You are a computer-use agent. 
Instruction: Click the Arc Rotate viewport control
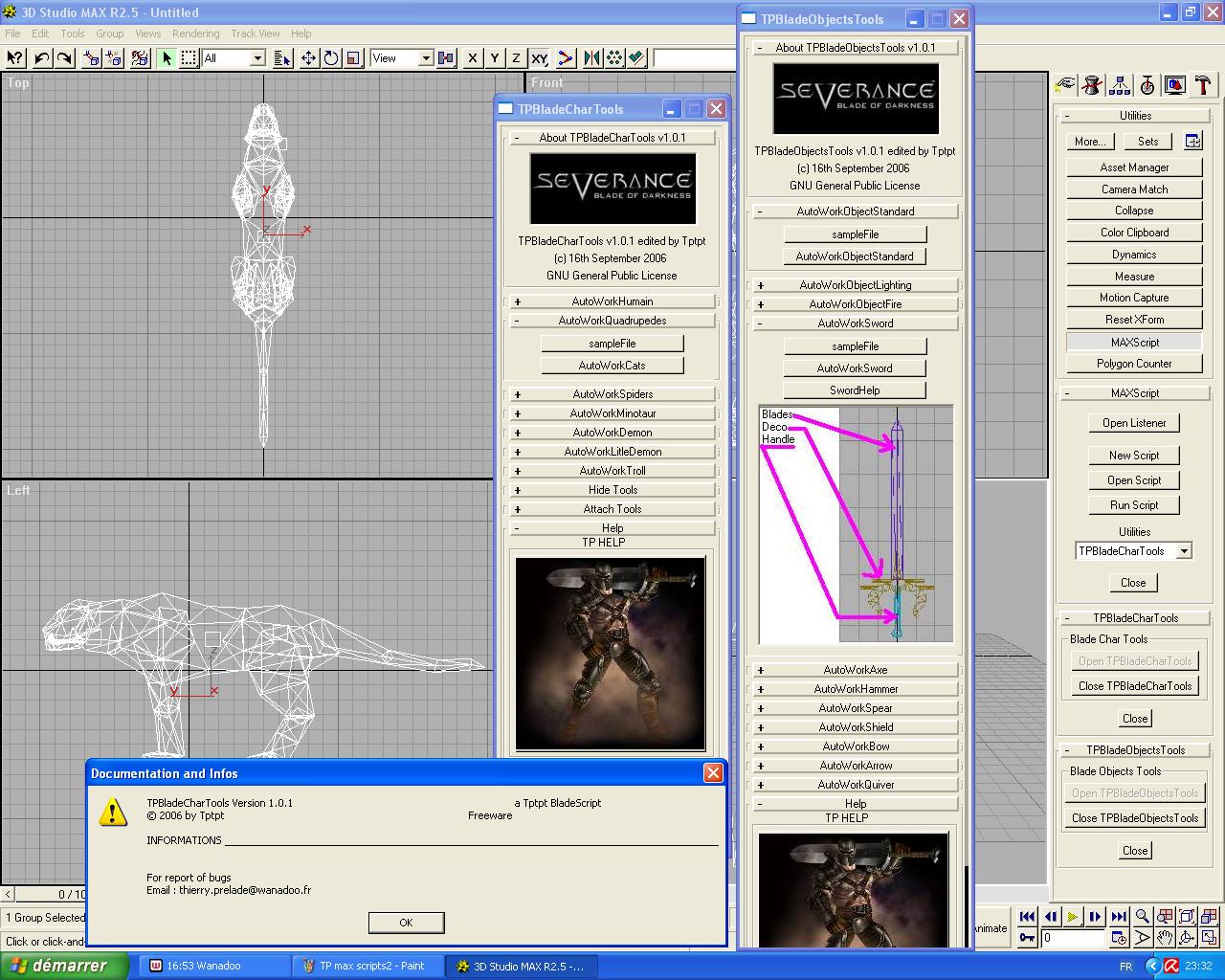click(1188, 938)
